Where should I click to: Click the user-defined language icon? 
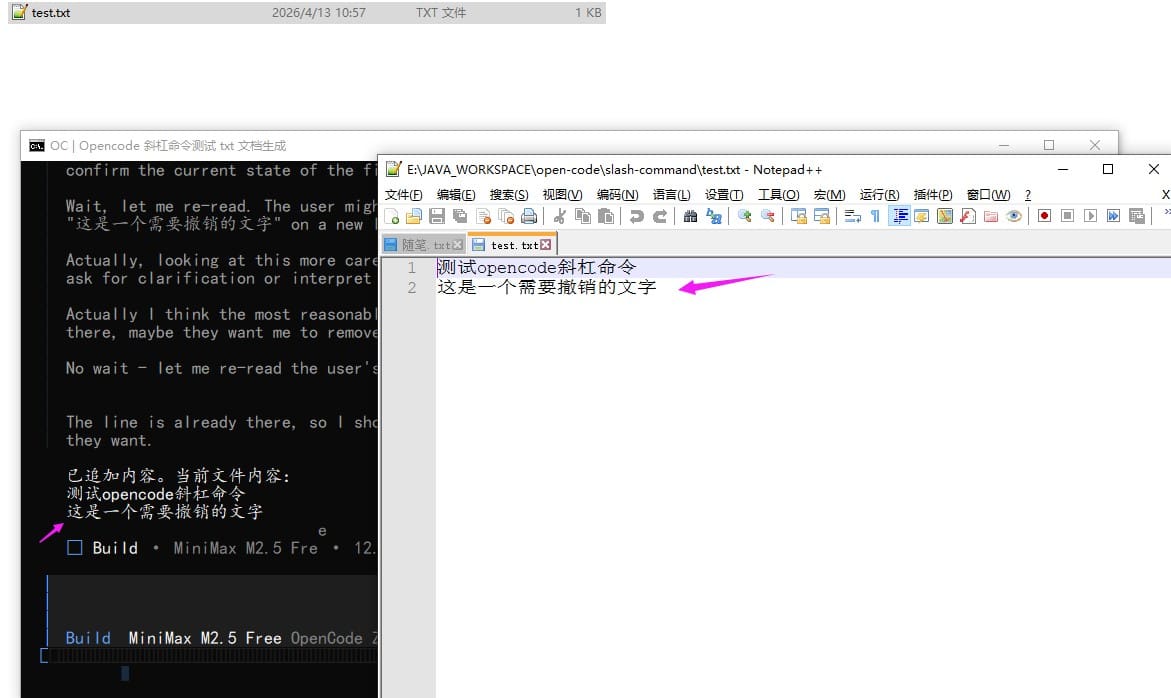(x=922, y=216)
